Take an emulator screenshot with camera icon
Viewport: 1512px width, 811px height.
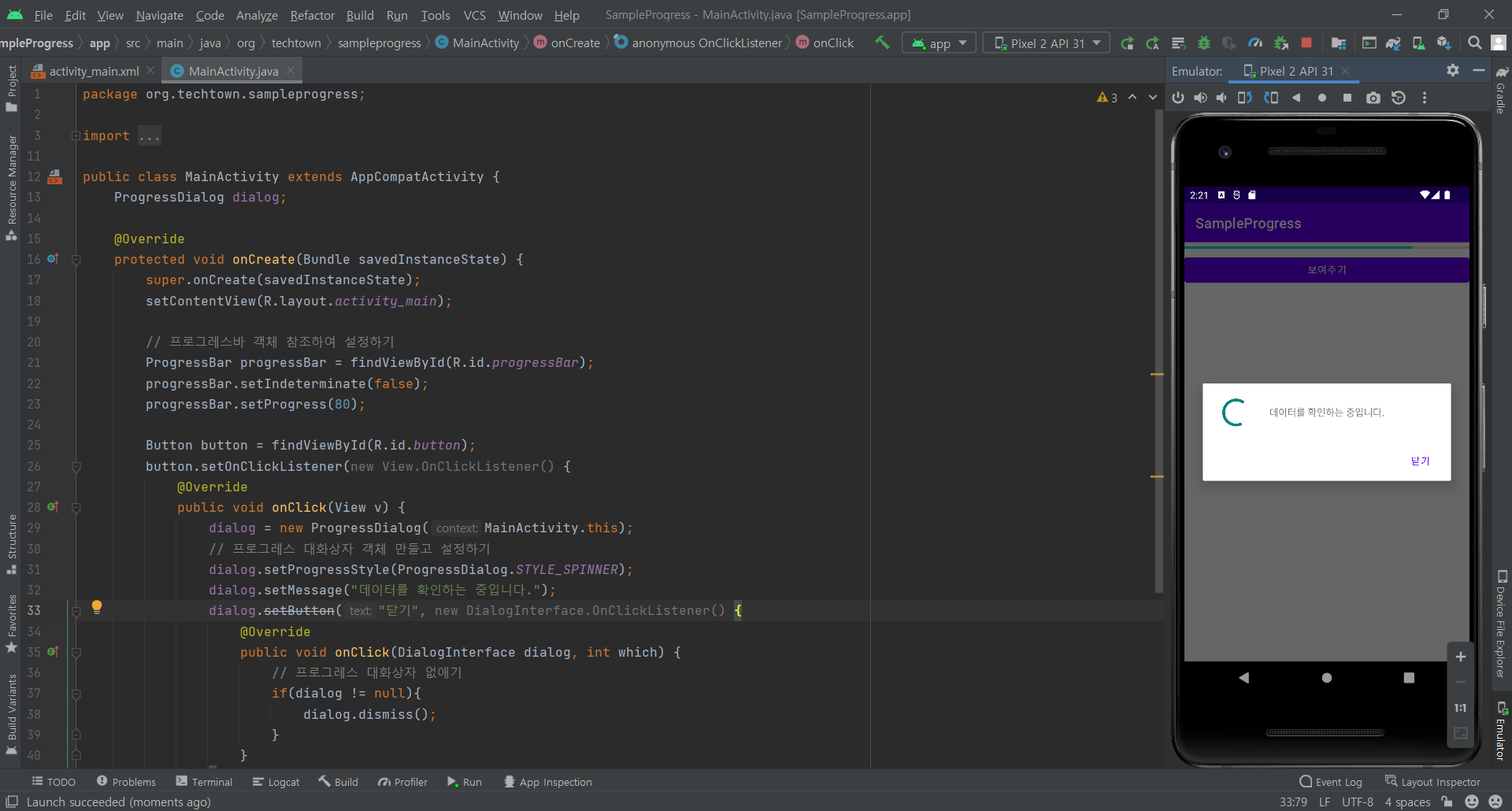click(x=1373, y=98)
